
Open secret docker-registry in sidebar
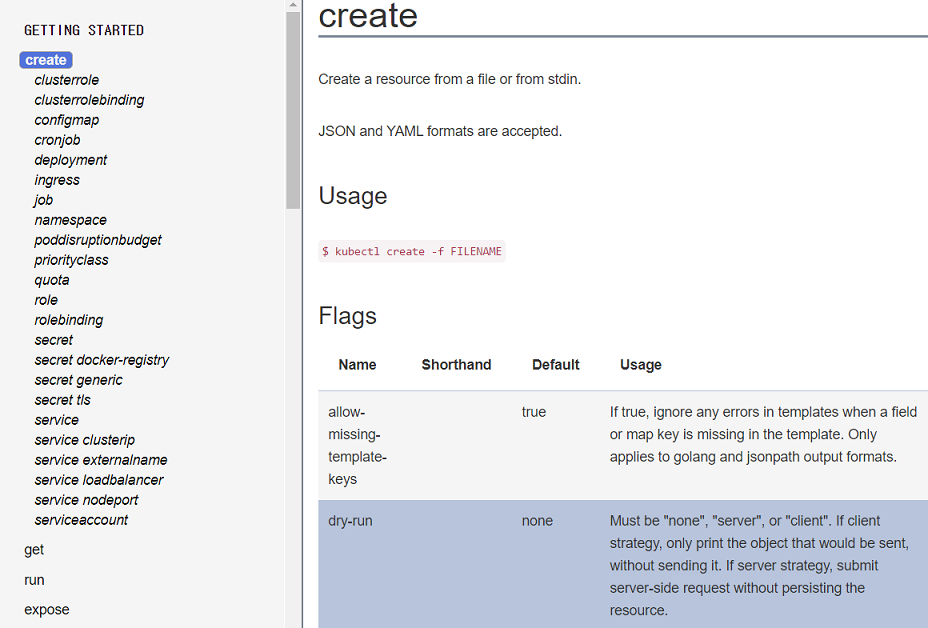pyautogui.click(x=102, y=360)
